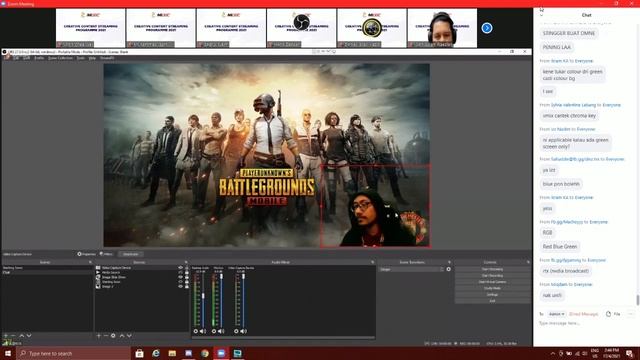Launch Microsoft Store from the taskbar

tap(139, 353)
